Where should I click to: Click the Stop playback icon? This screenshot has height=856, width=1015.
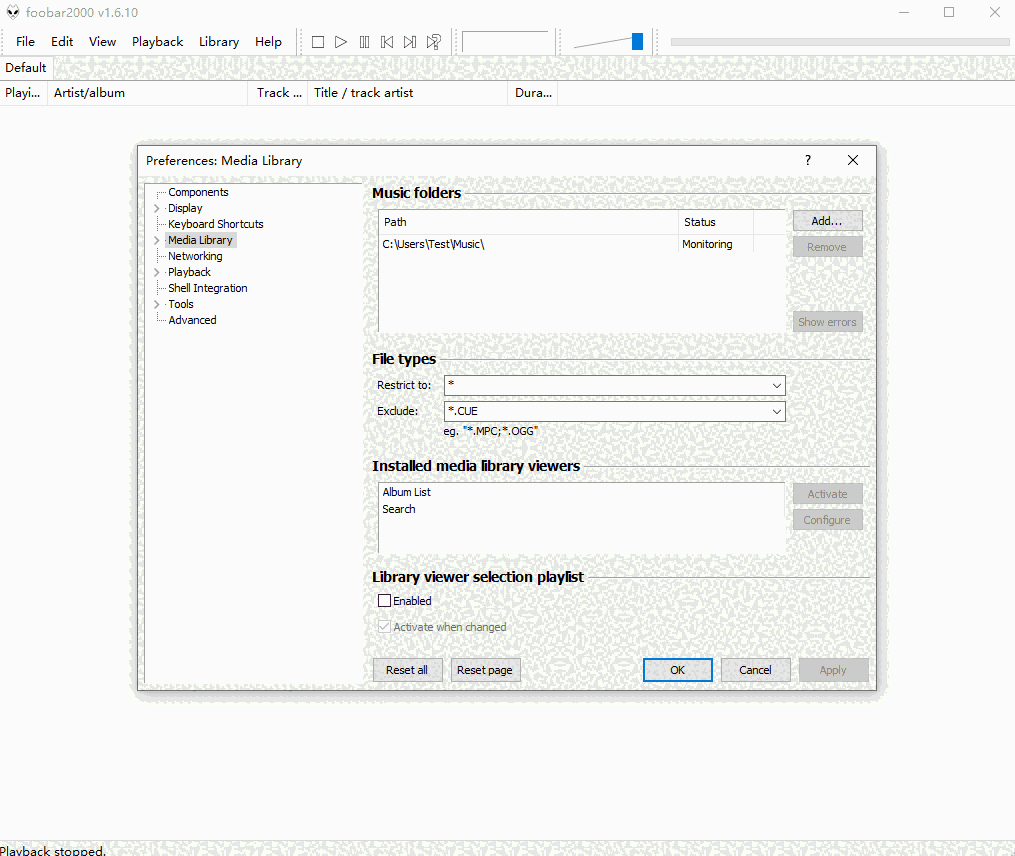(x=317, y=41)
